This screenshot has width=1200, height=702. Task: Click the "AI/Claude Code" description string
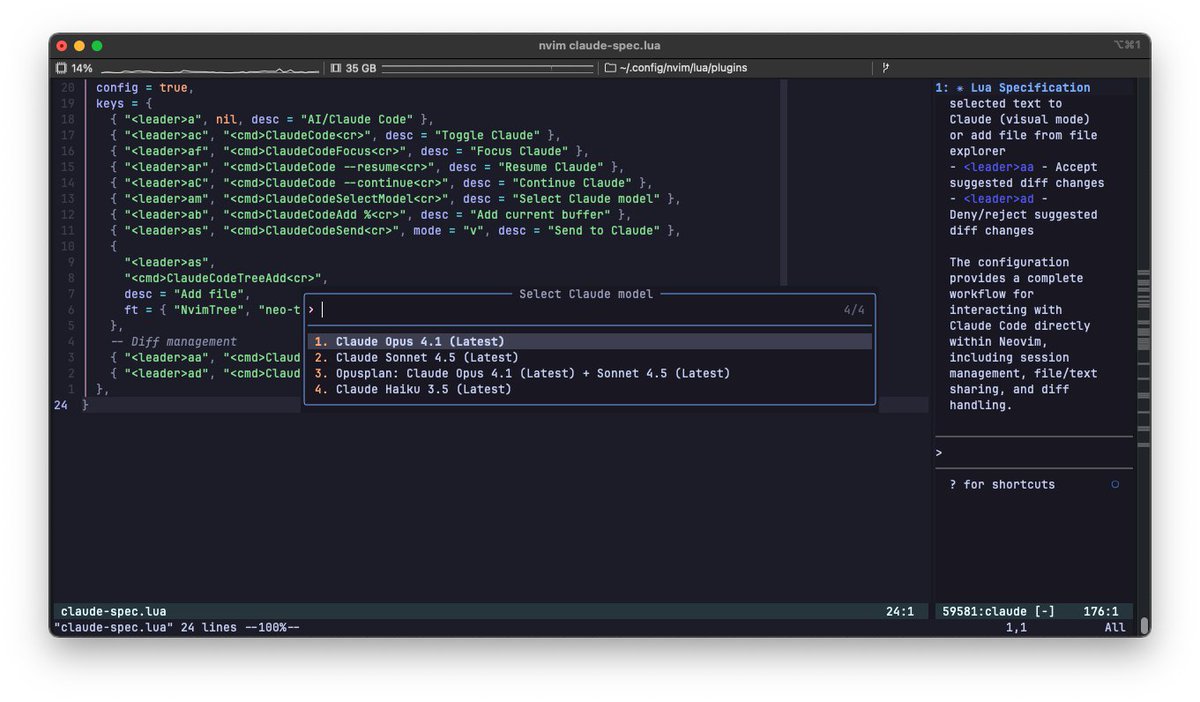tap(356, 119)
